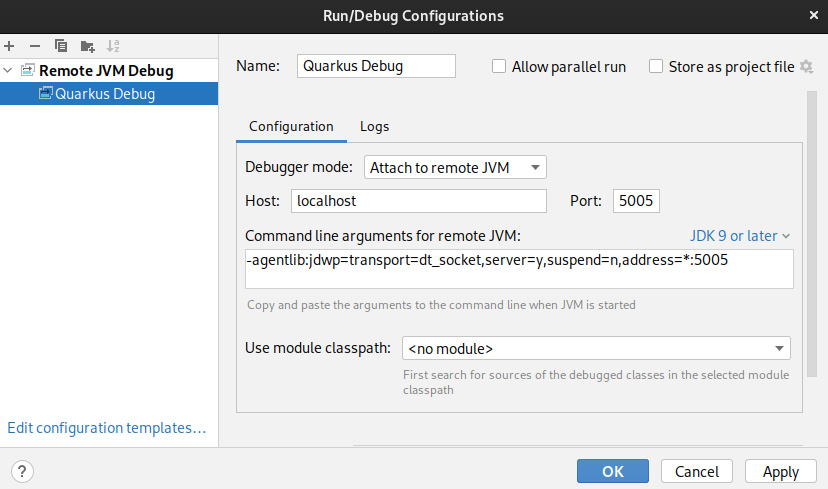Viewport: 828px width, 489px height.
Task: Open help with the question mark icon
Action: (22, 471)
